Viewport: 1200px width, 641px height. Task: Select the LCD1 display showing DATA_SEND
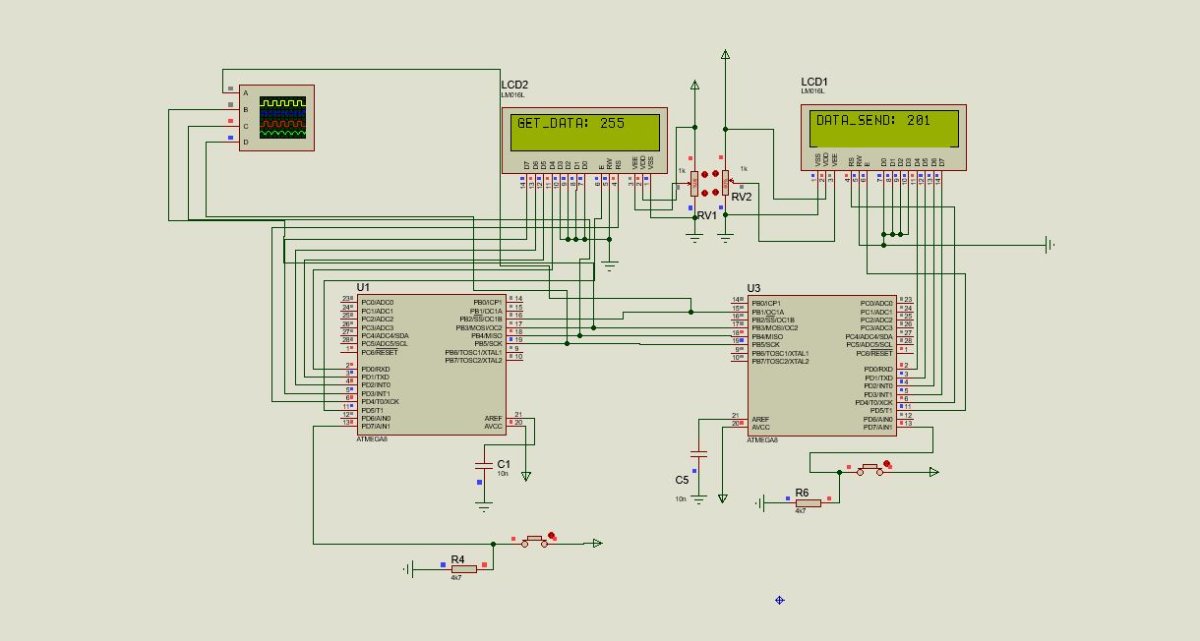pos(883,137)
